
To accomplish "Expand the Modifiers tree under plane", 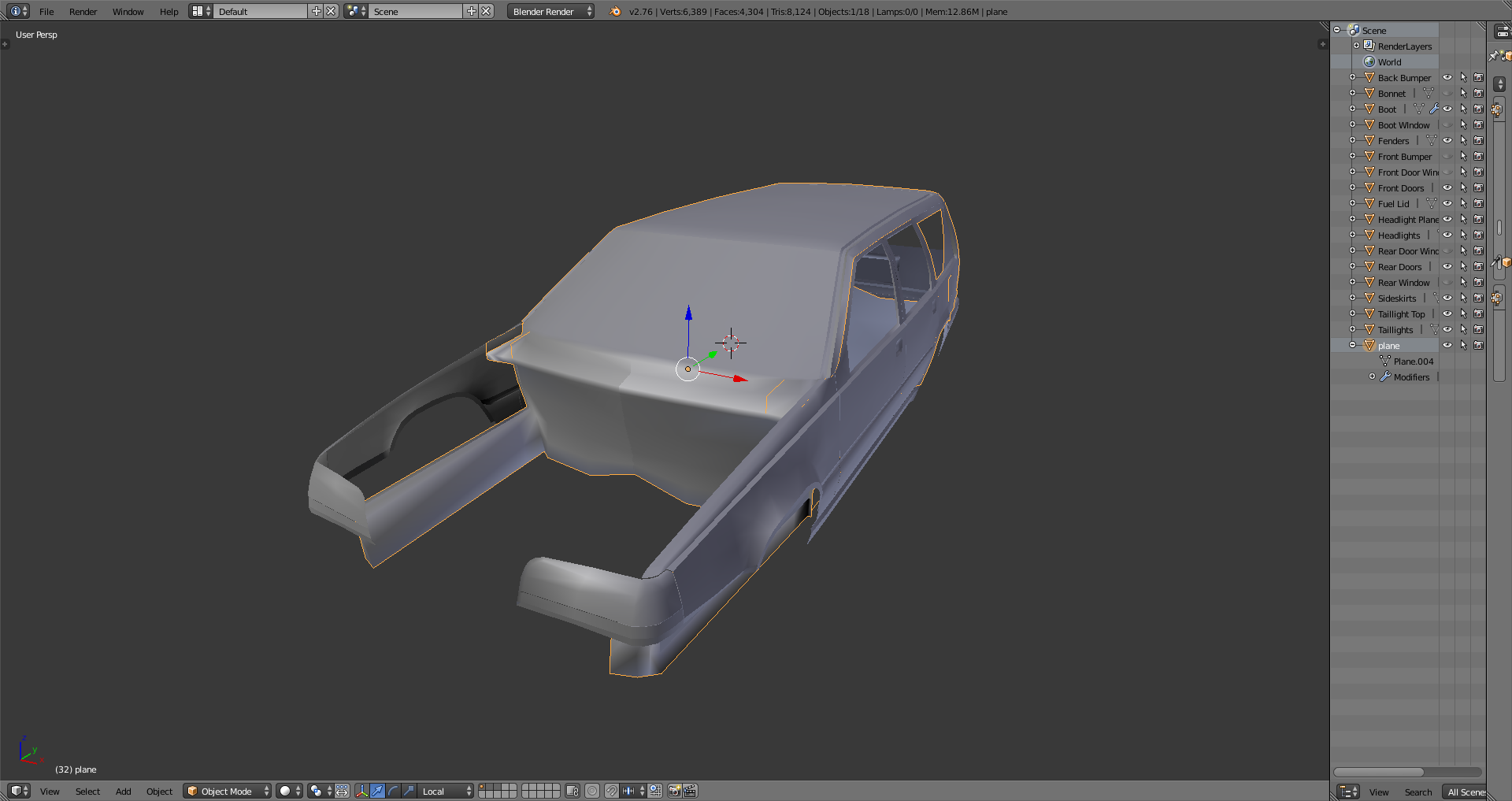I will tap(1372, 376).
